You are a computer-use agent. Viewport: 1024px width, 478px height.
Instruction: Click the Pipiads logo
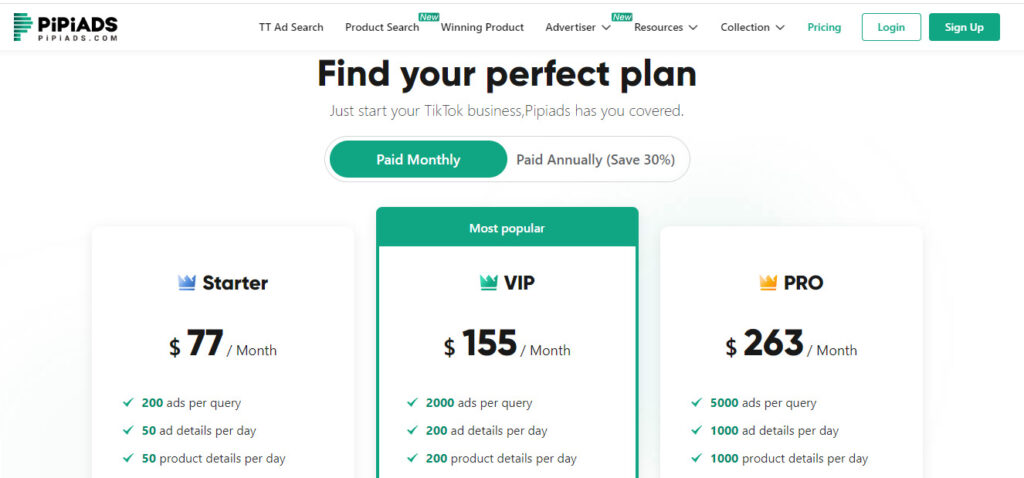tap(65, 27)
